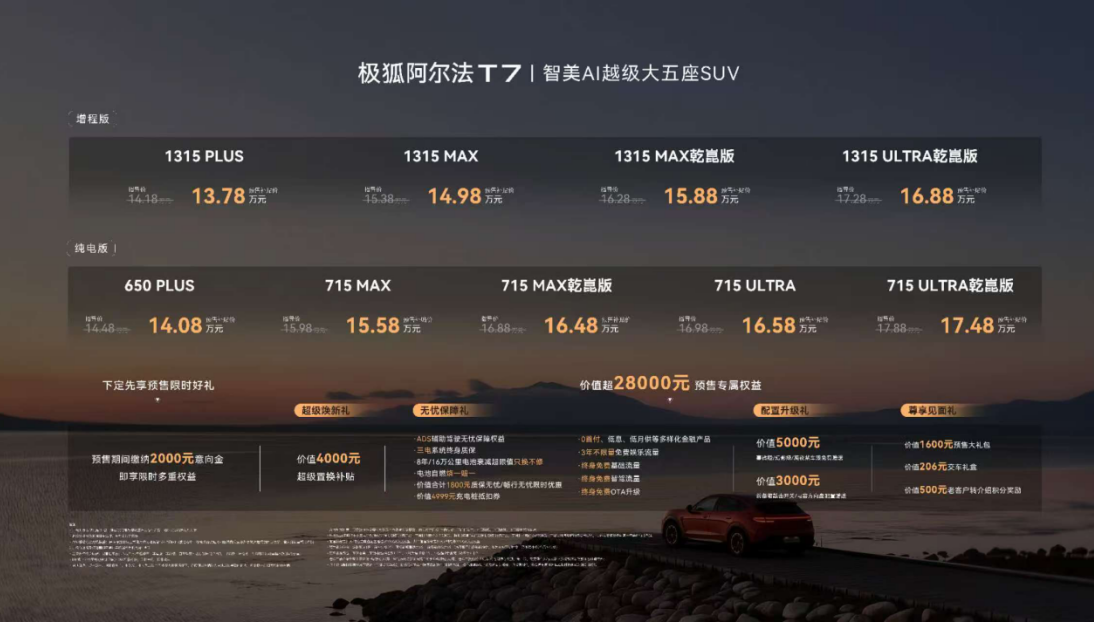Click the 16.58 万元 price
The width and height of the screenshot is (1094, 624).
click(779, 325)
